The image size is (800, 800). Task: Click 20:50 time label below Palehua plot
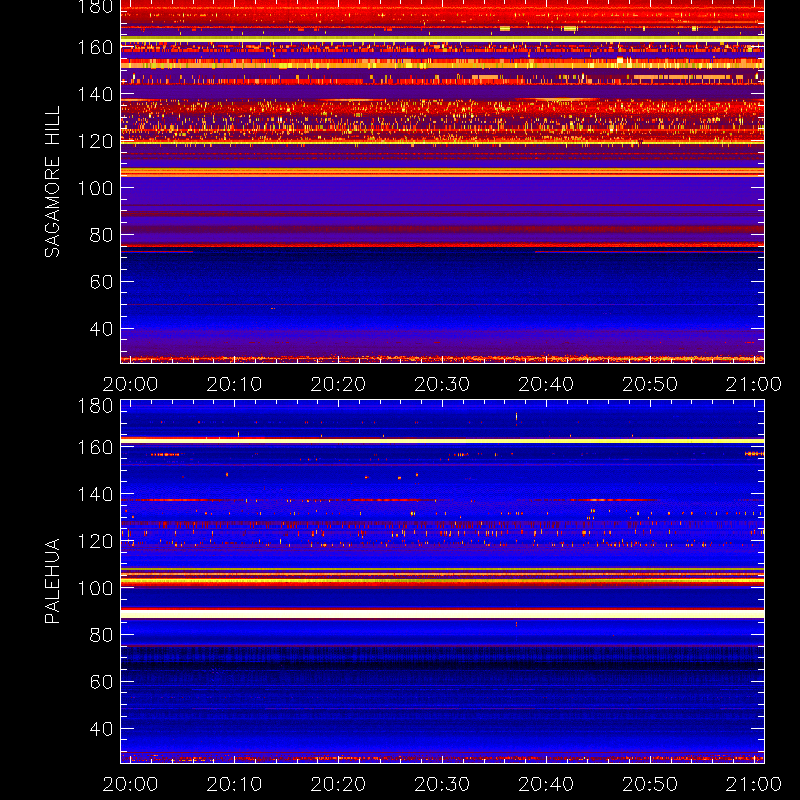click(650, 784)
